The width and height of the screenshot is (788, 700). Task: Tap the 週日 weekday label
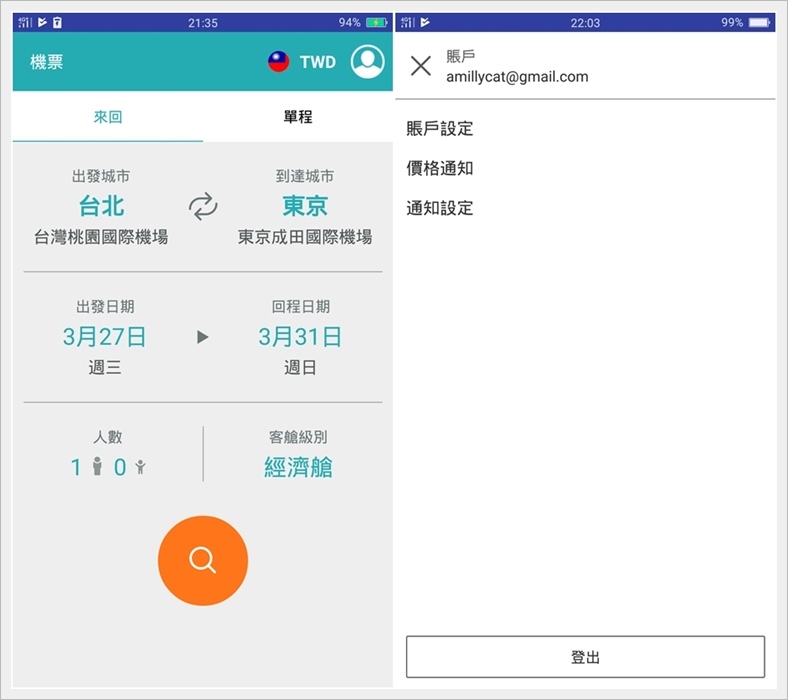pos(300,367)
